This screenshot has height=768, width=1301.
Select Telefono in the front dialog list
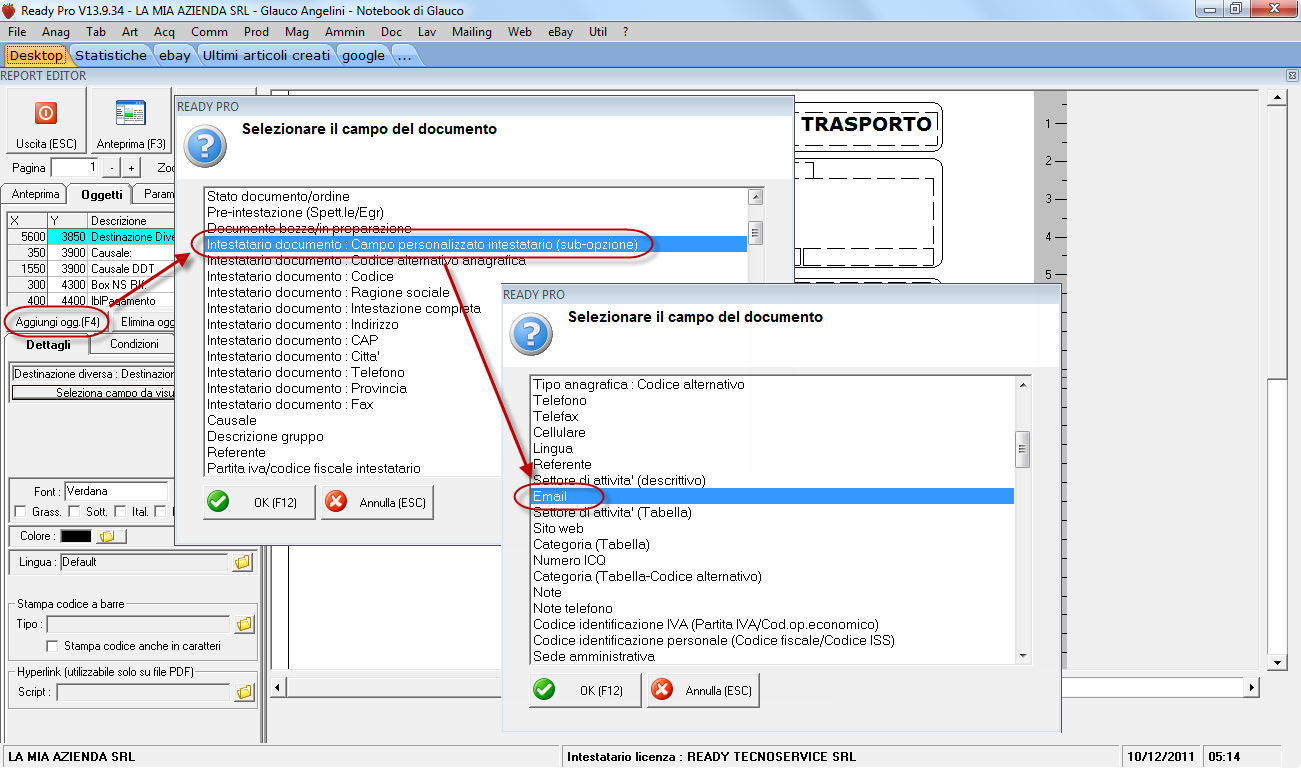point(773,400)
